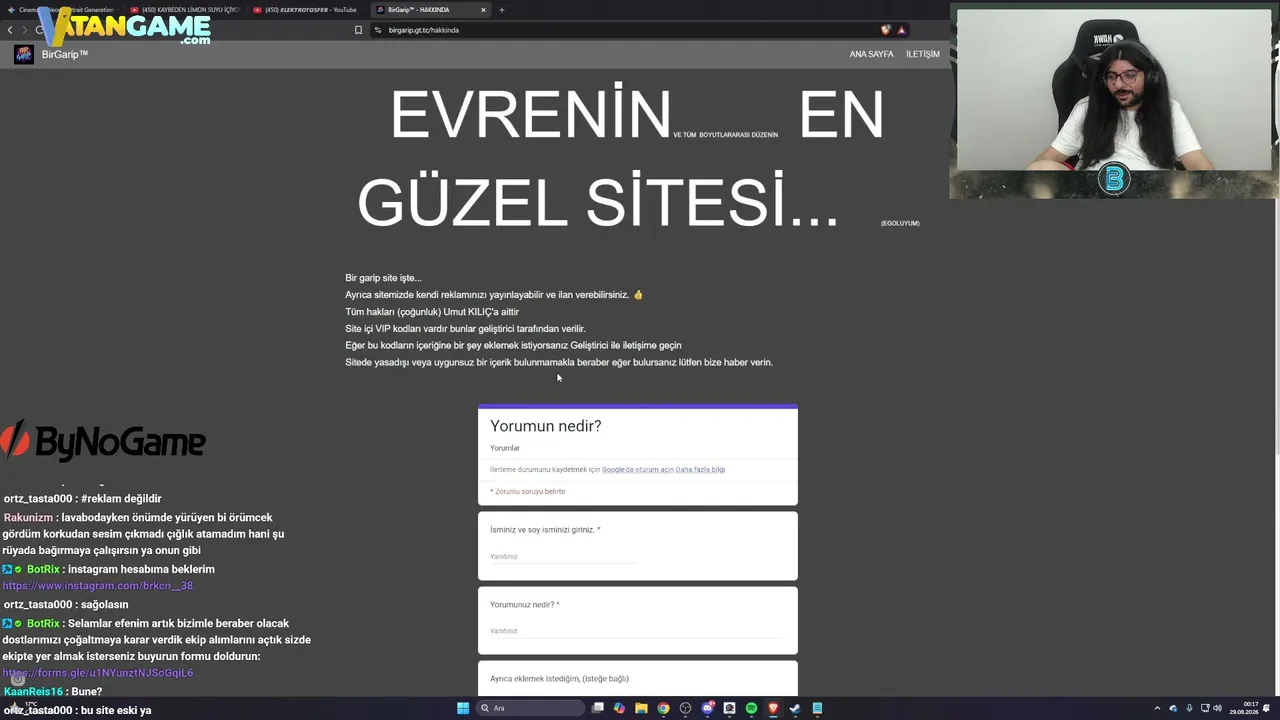Open OBS Studio from the taskbar
The height and width of the screenshot is (720, 1280).
click(x=685, y=708)
